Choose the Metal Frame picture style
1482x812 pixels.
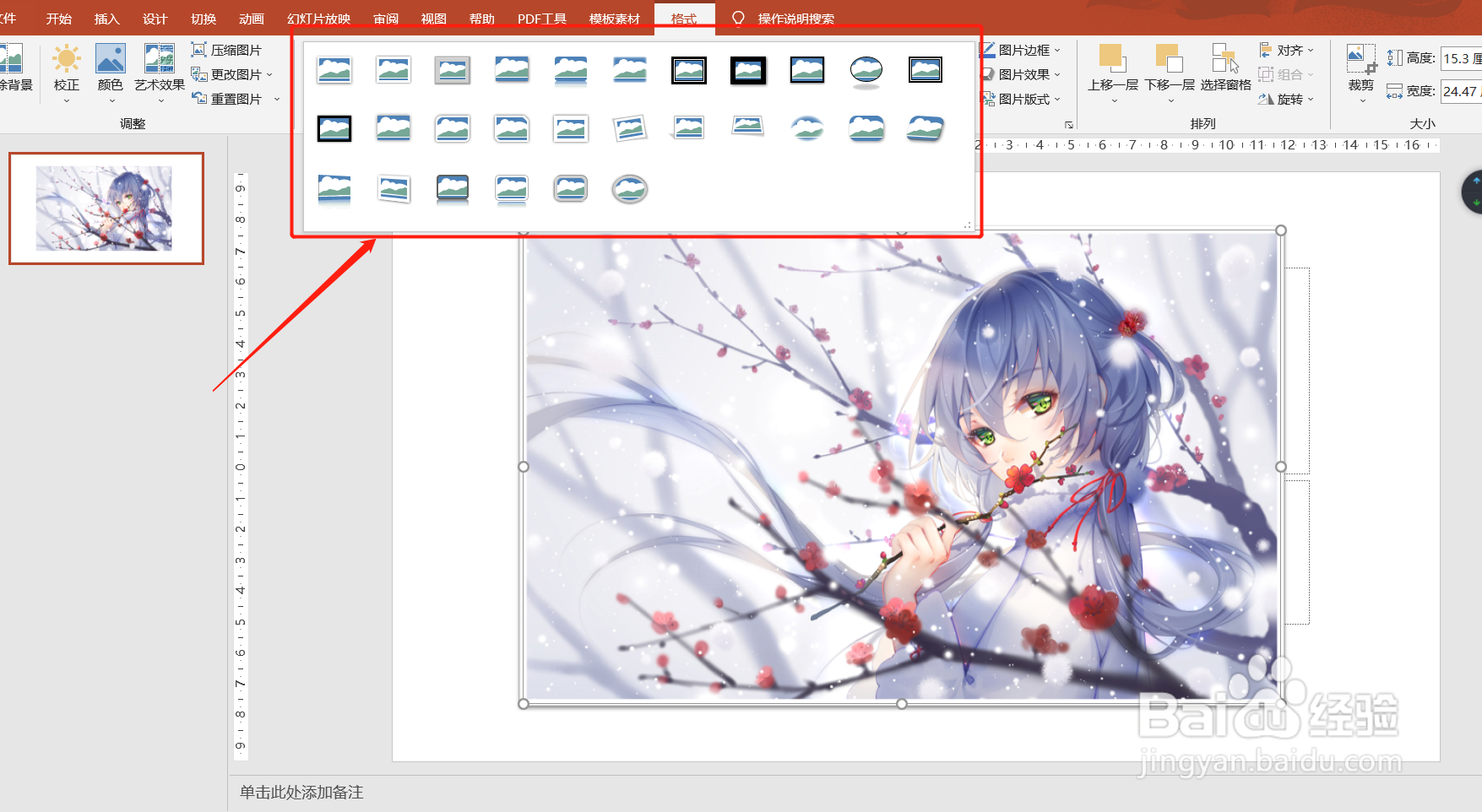point(453,70)
